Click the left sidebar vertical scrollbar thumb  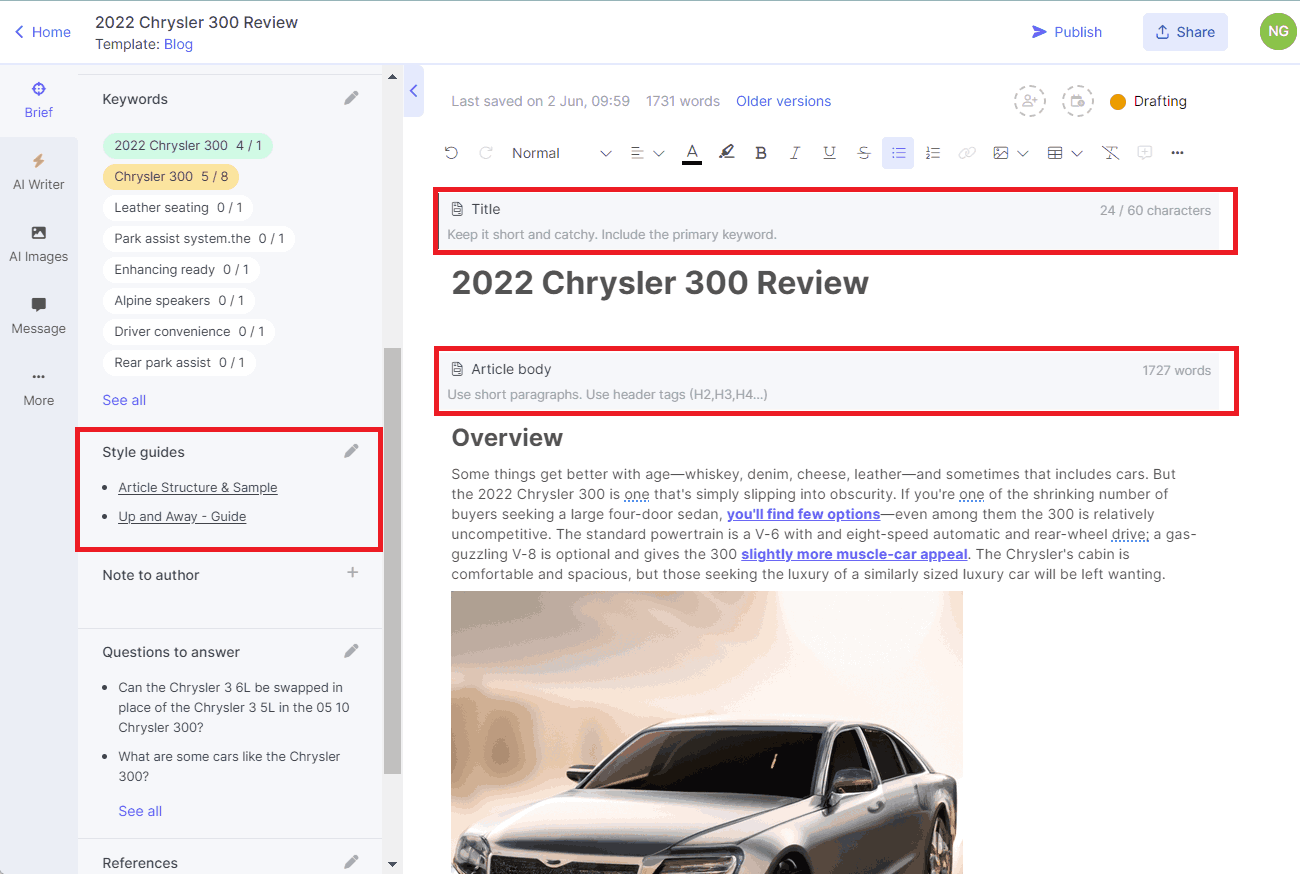(392, 560)
